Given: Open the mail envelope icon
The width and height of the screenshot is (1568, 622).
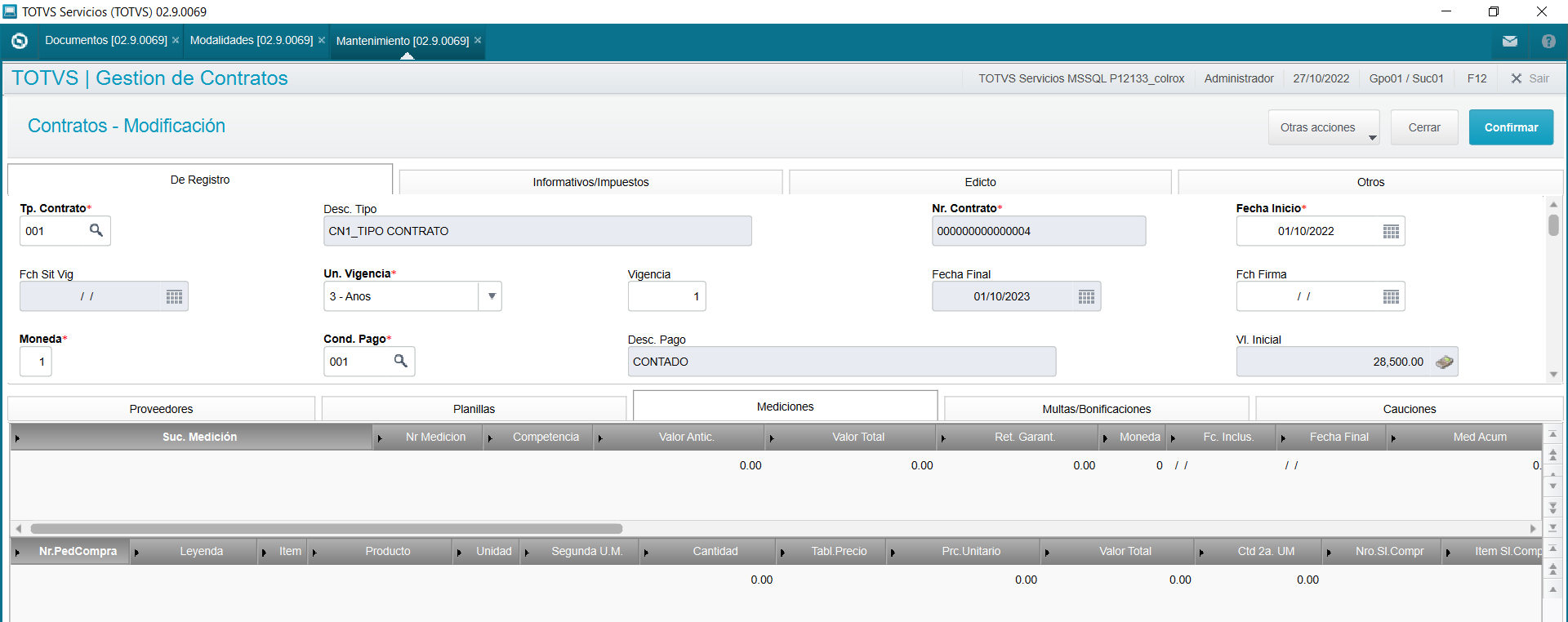Looking at the screenshot, I should click(x=1510, y=41).
